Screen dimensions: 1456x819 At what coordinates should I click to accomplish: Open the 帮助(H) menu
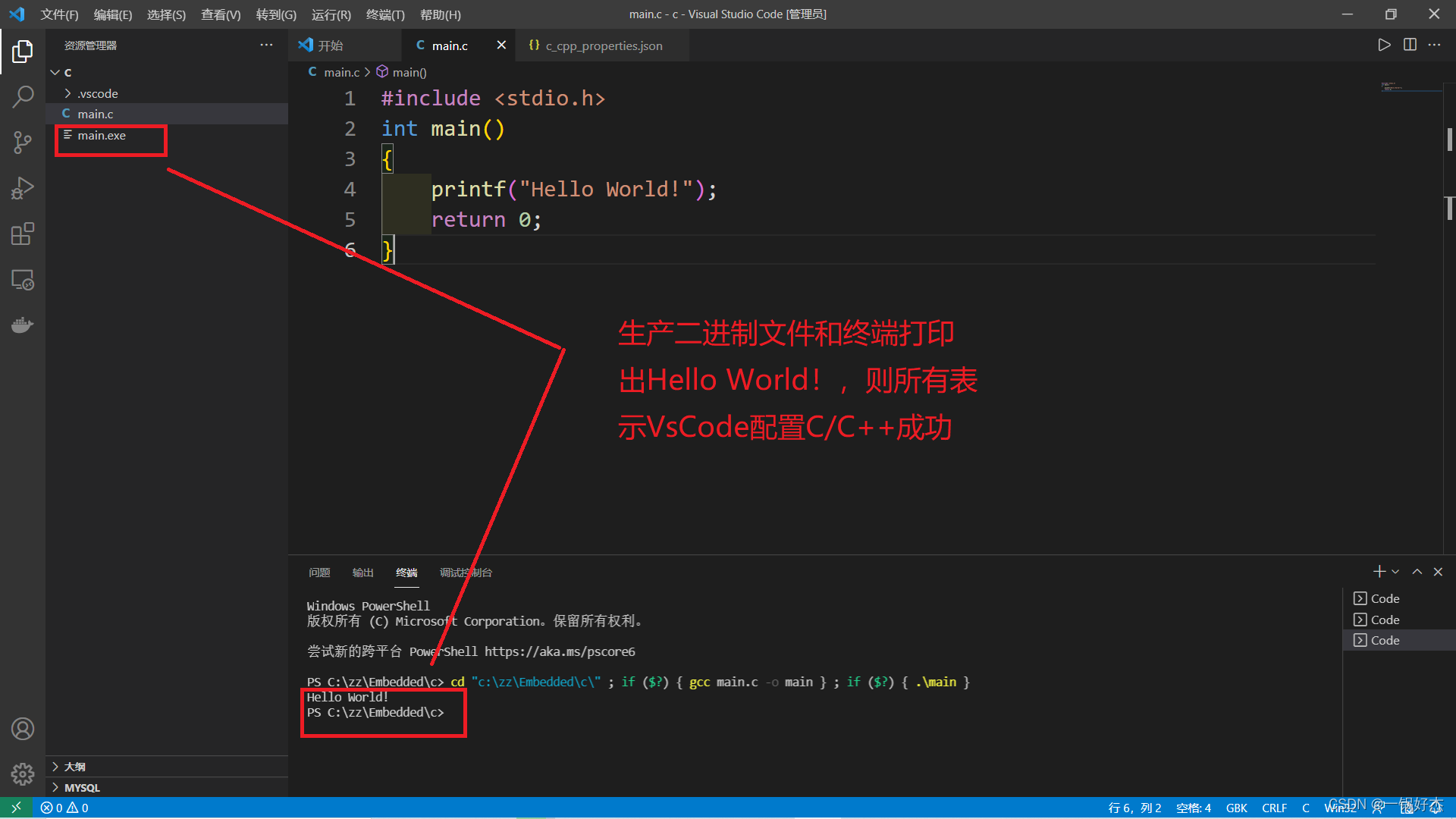coord(440,14)
